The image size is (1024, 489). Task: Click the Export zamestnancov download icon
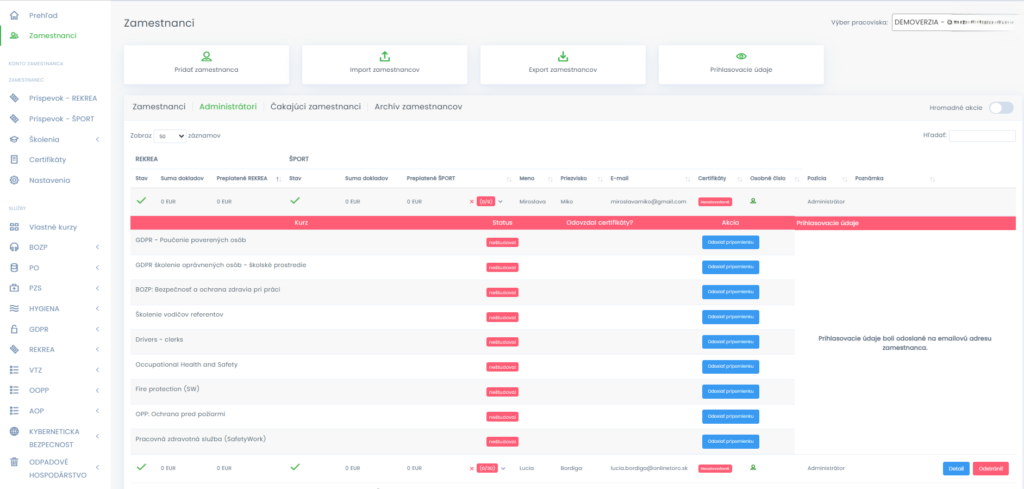click(563, 57)
